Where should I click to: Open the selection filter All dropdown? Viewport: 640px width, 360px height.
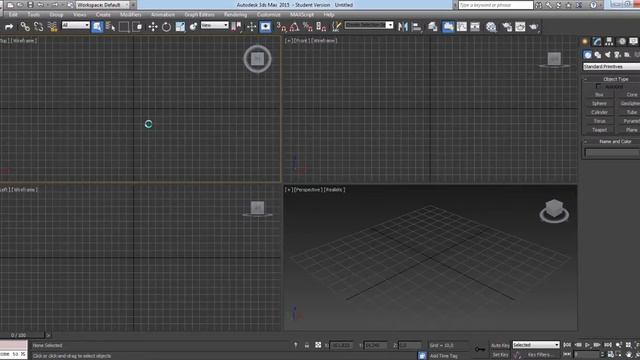pos(76,25)
